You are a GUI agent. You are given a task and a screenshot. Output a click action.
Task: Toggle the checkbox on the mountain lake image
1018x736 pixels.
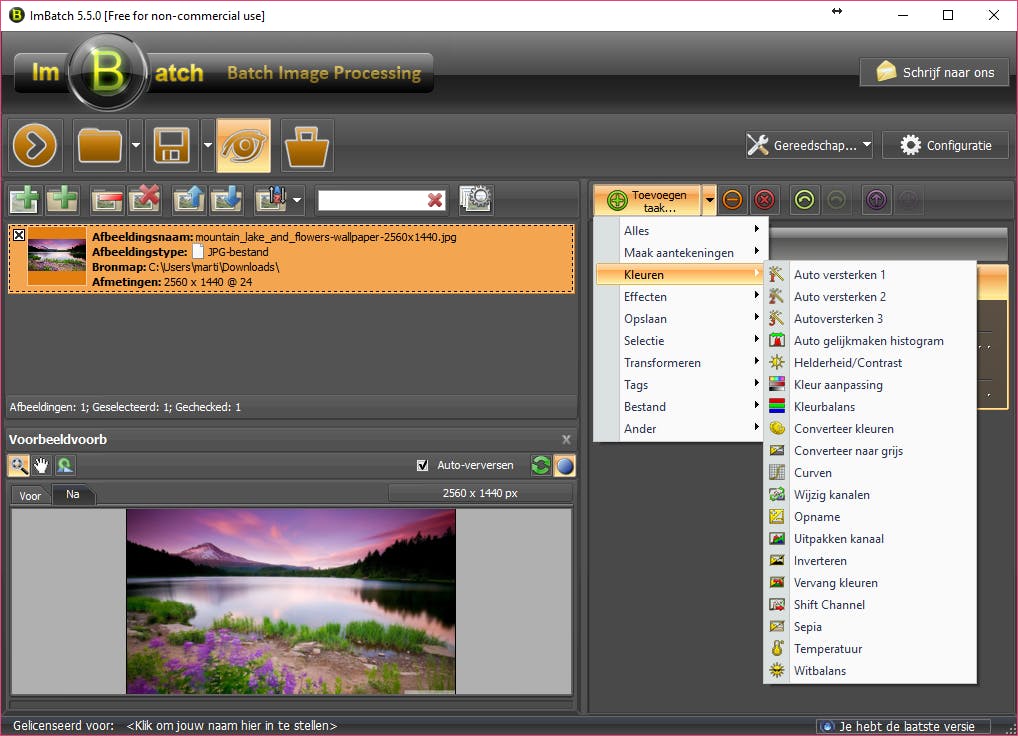click(19, 235)
